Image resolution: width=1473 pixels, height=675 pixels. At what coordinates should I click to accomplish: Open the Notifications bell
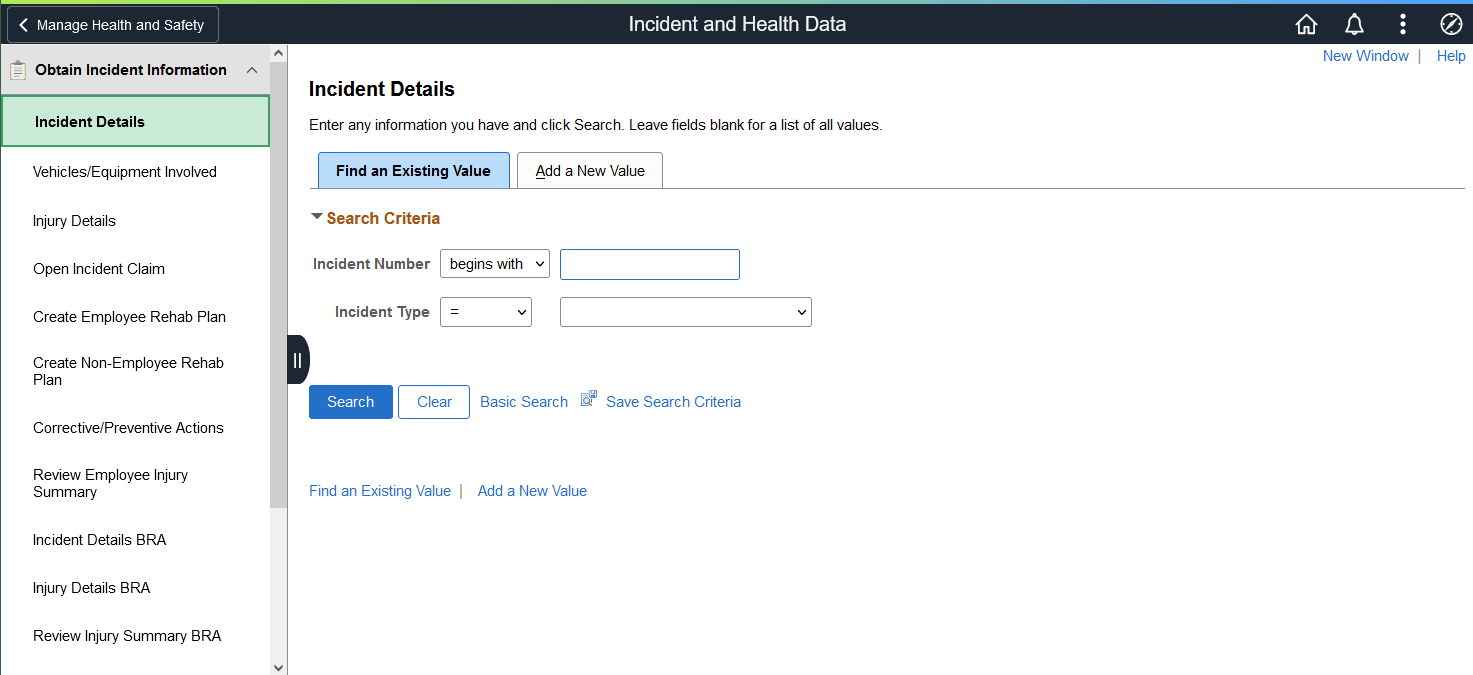point(1354,24)
